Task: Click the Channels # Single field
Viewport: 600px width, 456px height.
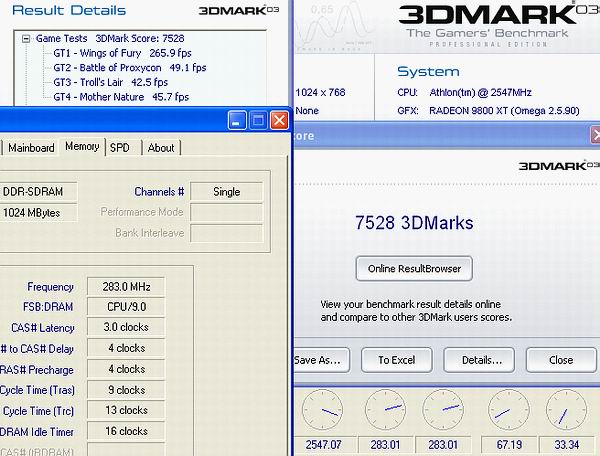Action: (227, 192)
